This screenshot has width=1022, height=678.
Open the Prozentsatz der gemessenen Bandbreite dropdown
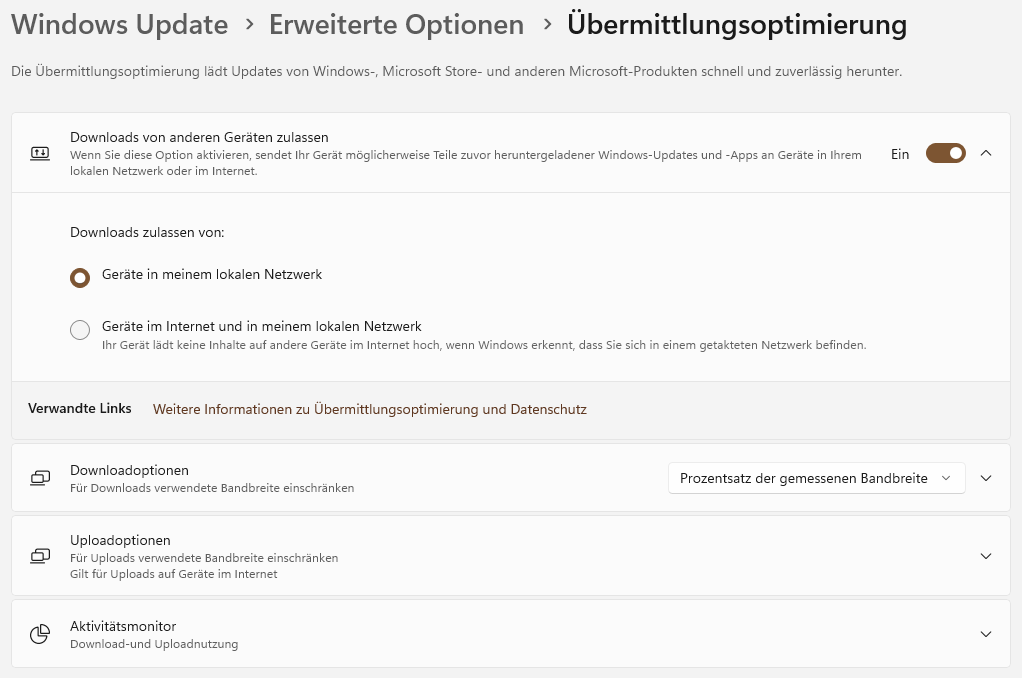point(816,478)
